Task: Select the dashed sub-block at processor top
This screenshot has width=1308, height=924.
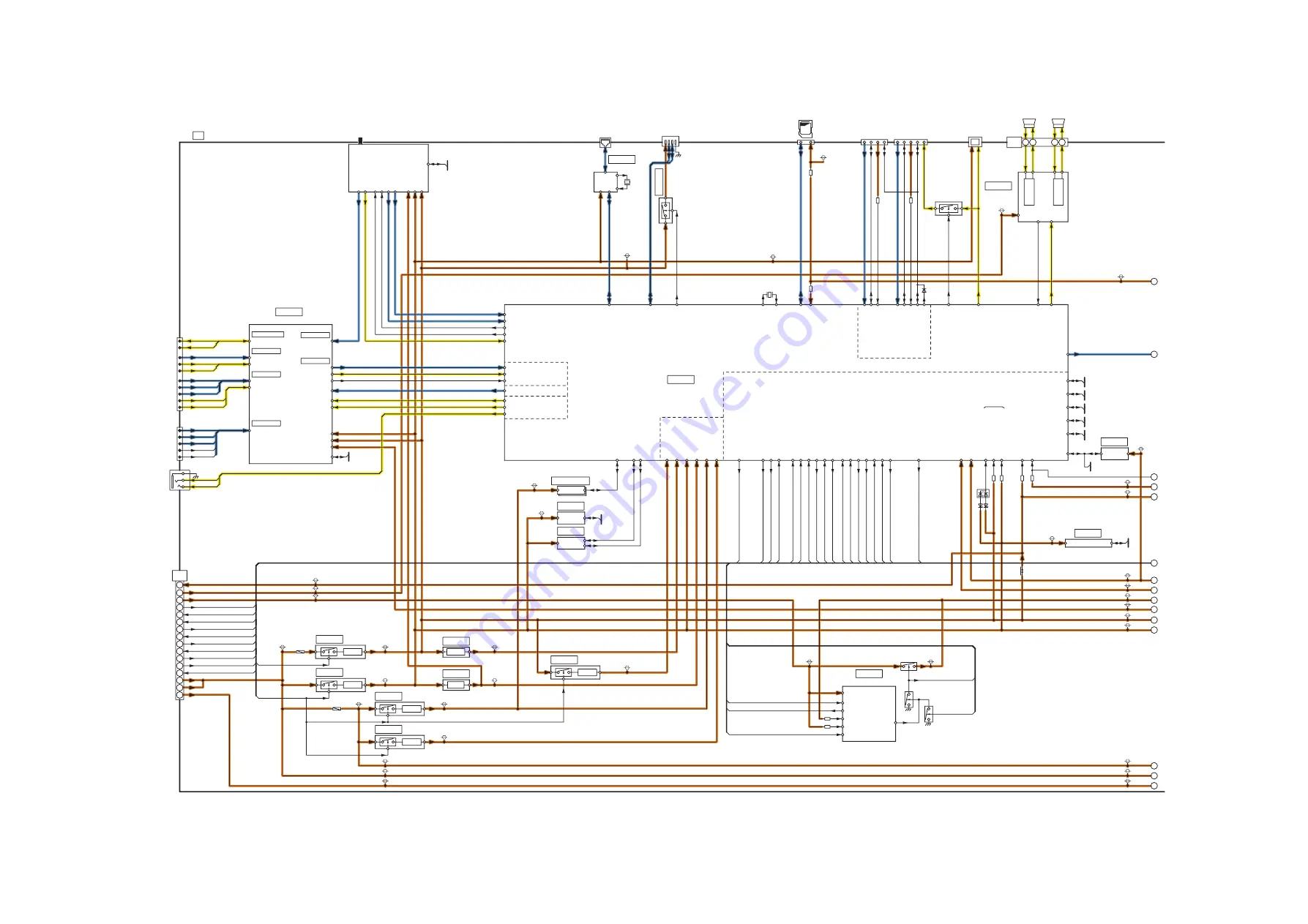Action: pos(894,331)
